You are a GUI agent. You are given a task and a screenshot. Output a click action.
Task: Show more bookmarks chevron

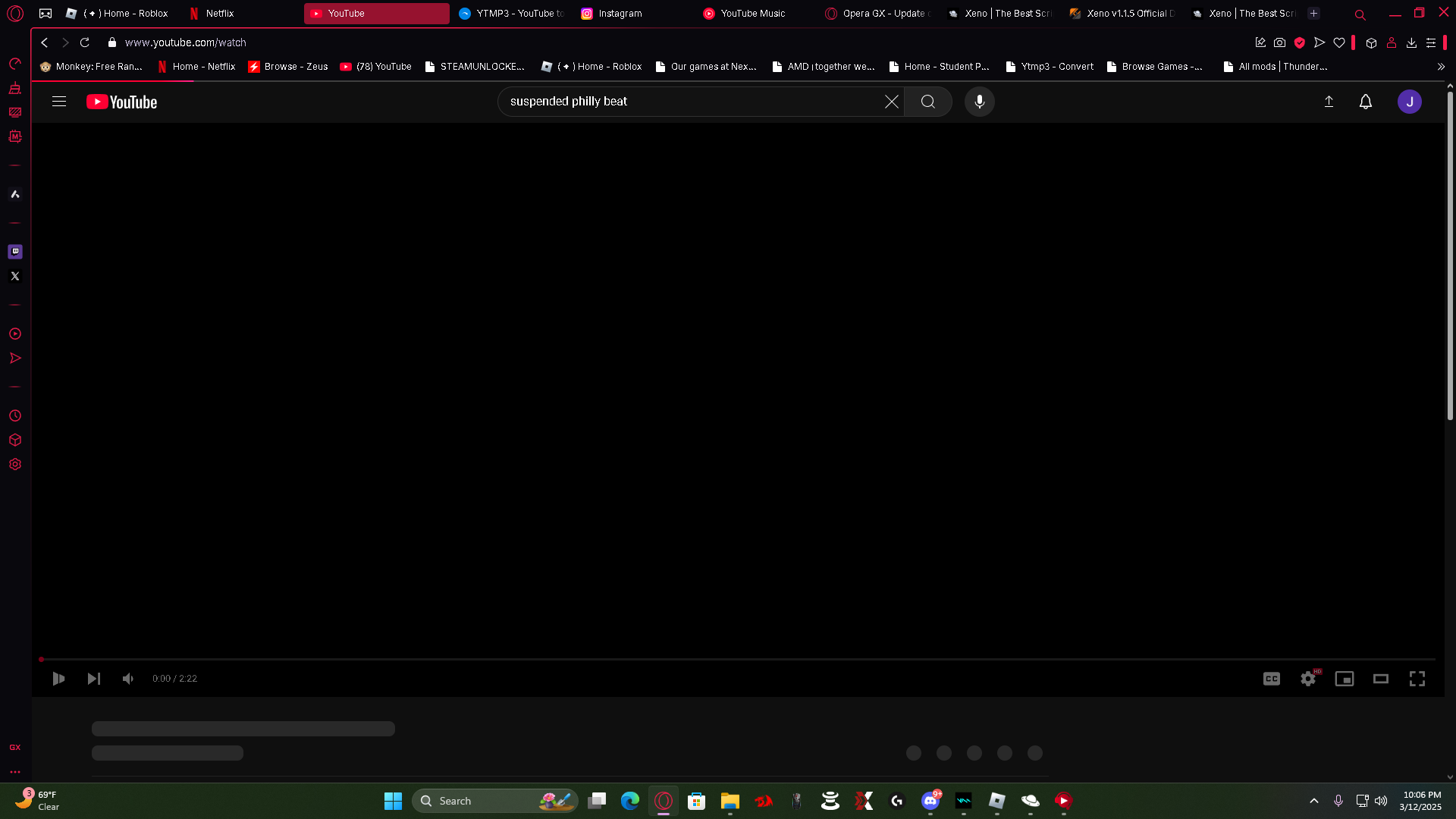point(1441,67)
